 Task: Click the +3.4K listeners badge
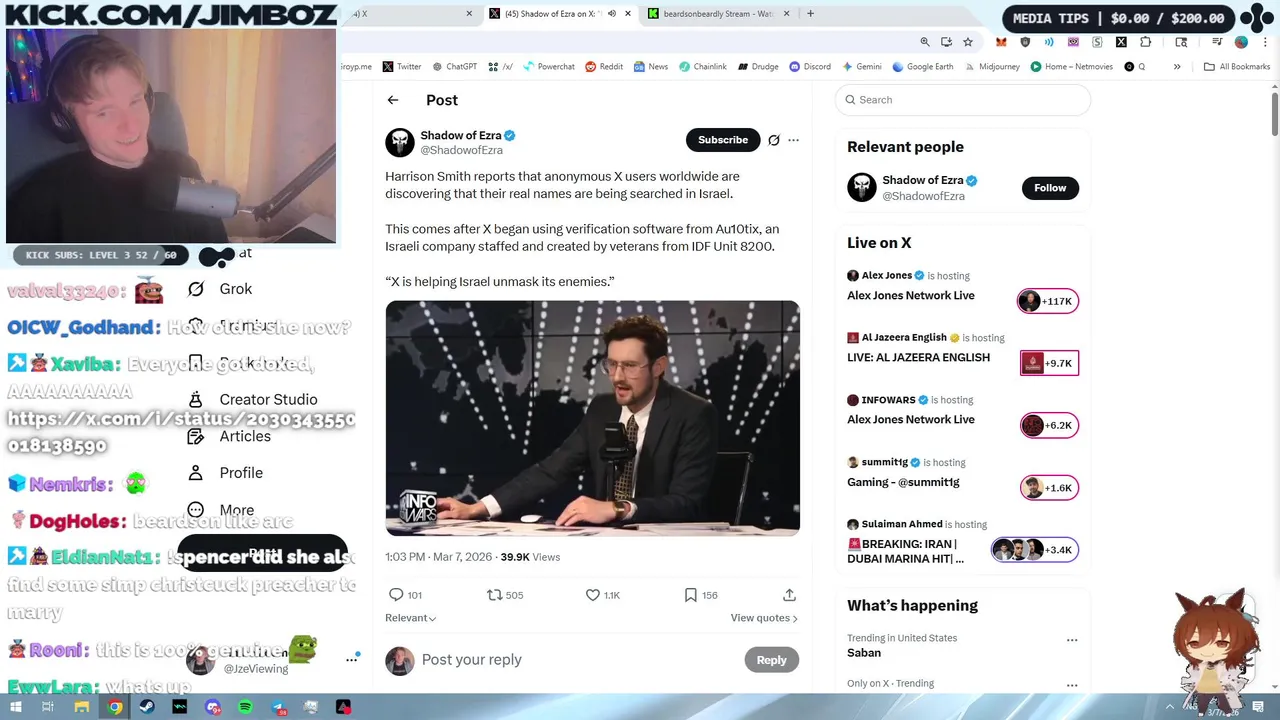click(1035, 550)
